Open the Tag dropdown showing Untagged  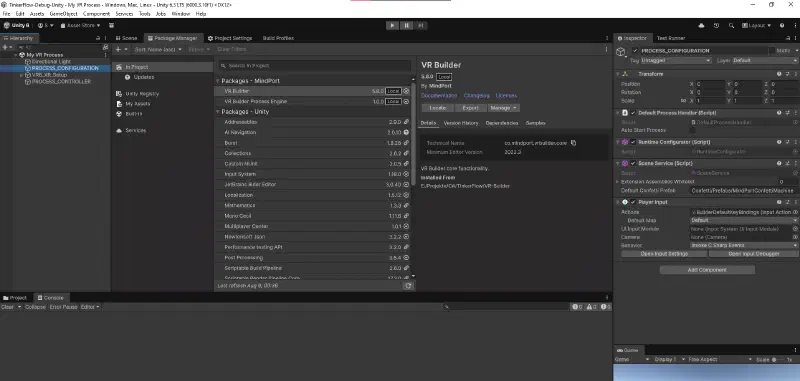tap(676, 61)
